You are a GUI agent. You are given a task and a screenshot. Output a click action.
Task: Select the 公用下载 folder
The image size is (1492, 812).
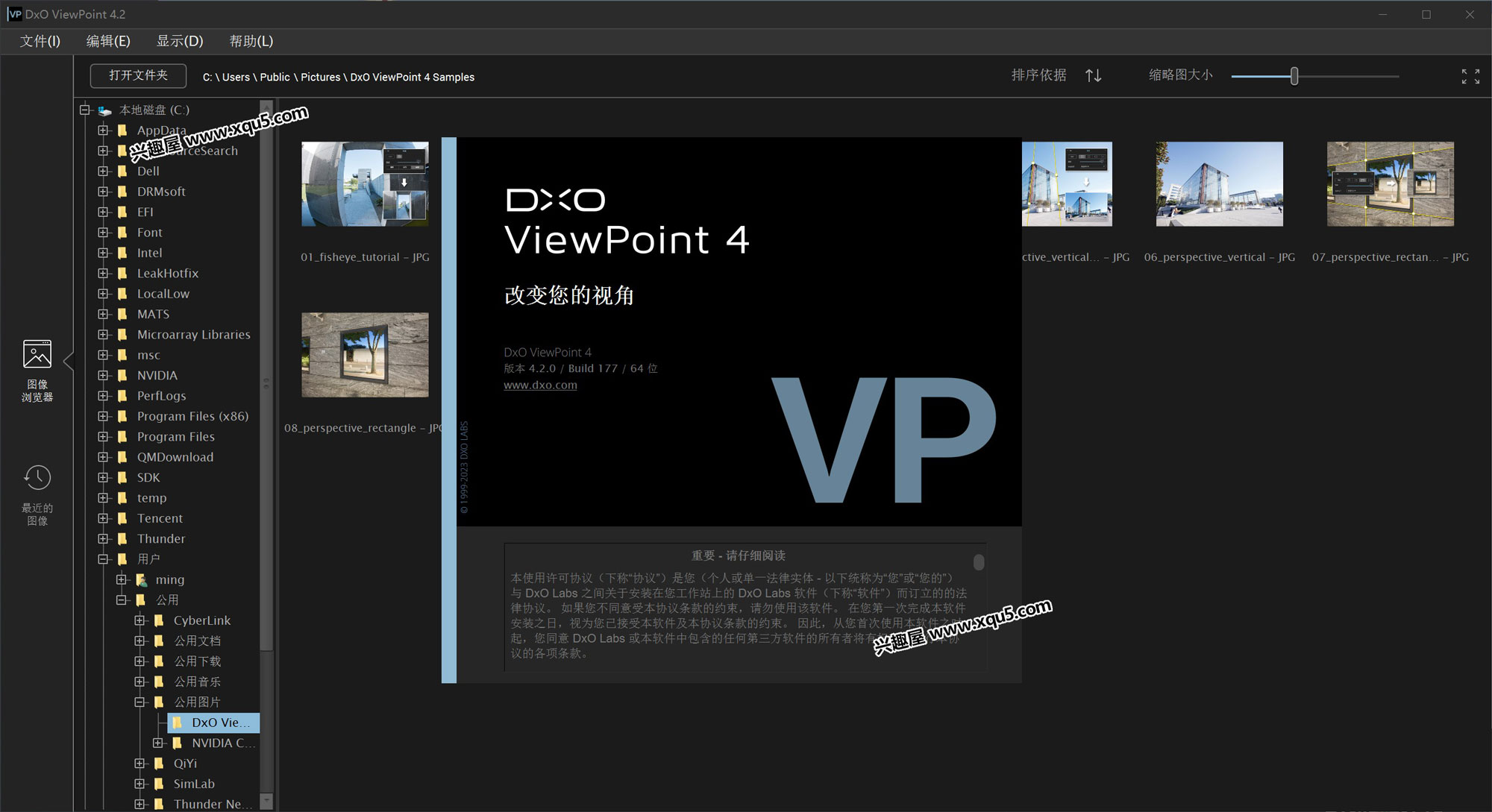(197, 661)
